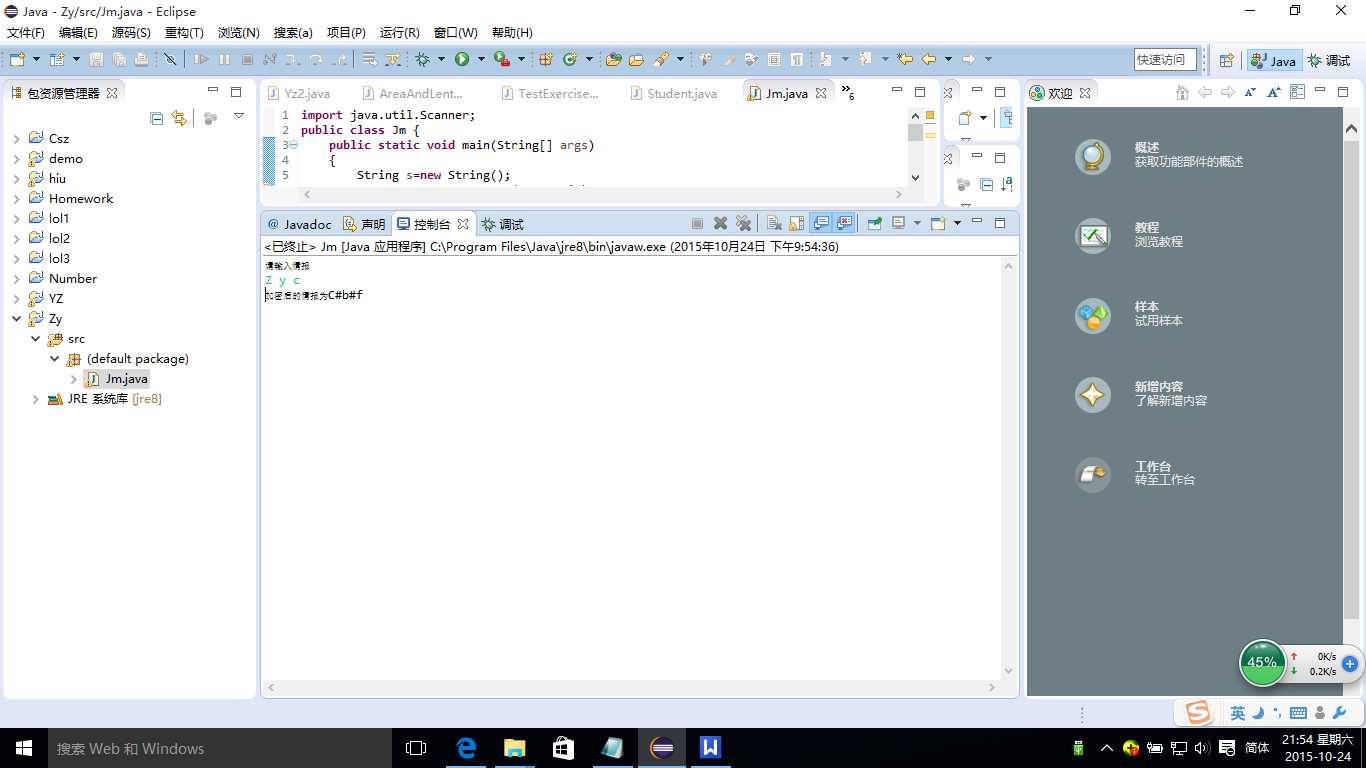
Task: Switch to the 调试 view tab beside console
Action: click(502, 224)
